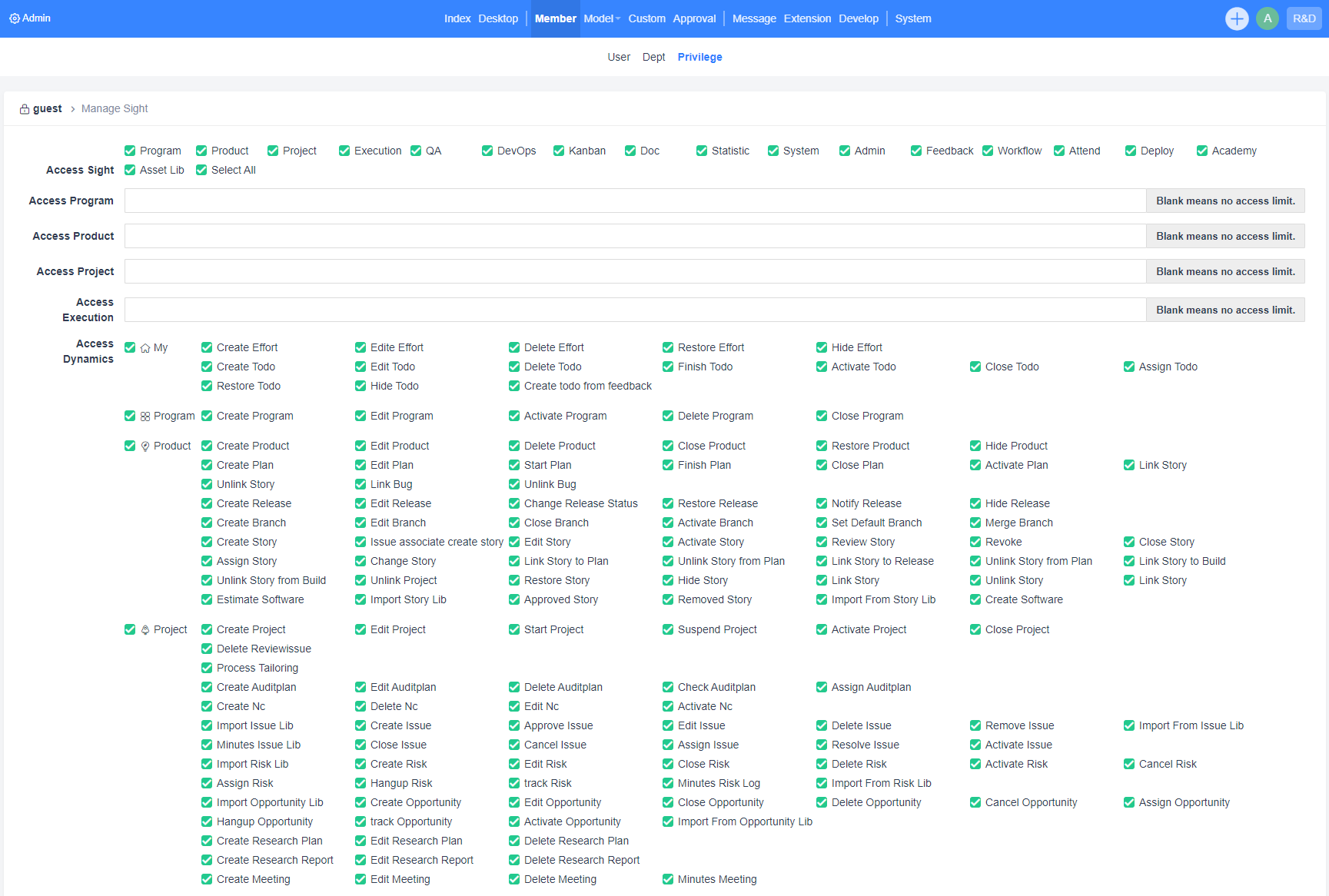Image resolution: width=1329 pixels, height=896 pixels.
Task: Expand the Model dropdown in navbar
Action: point(601,18)
